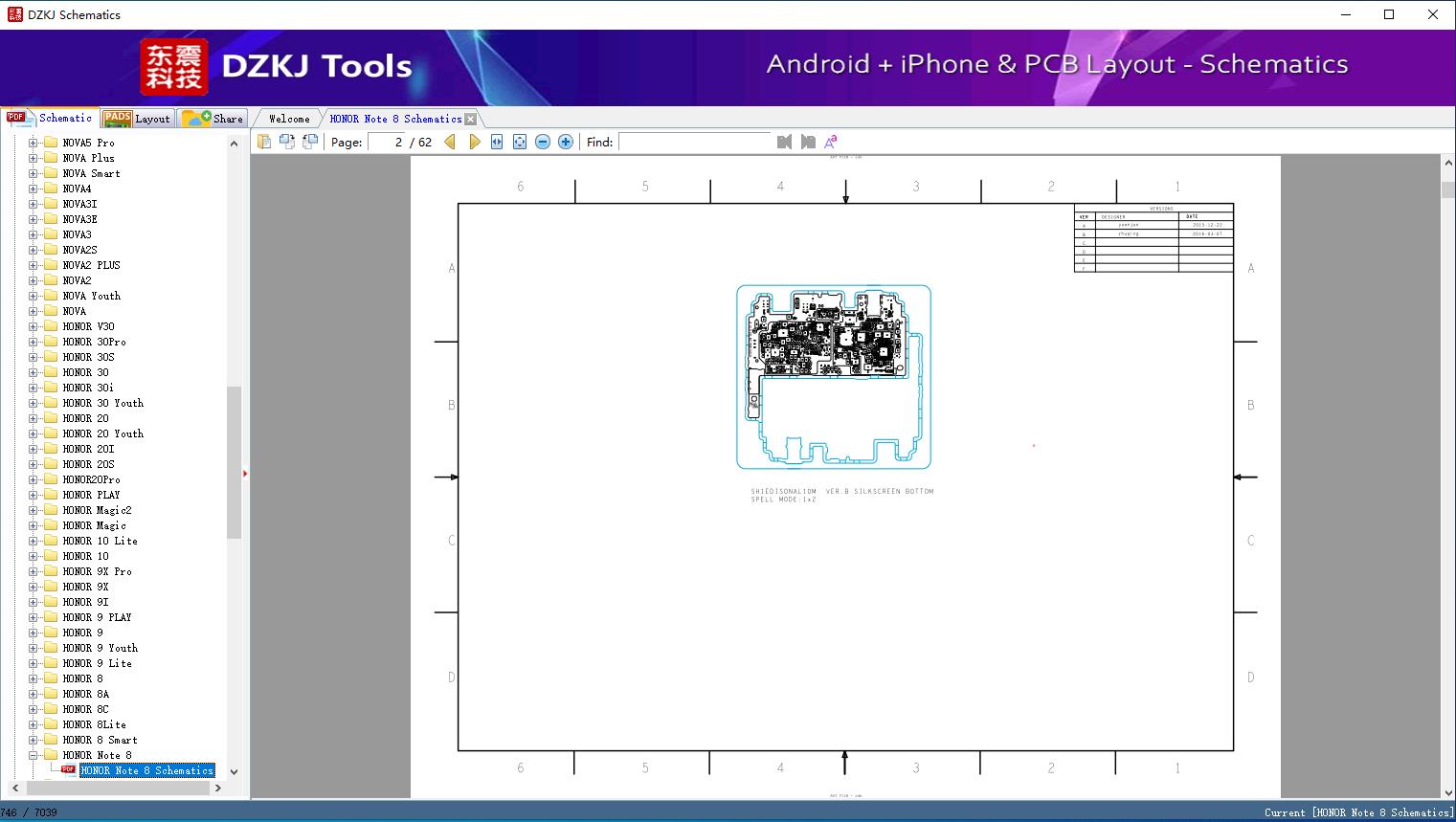The width and height of the screenshot is (1456, 822).
Task: Expand the NOVA Plus folder
Action: pos(33,158)
